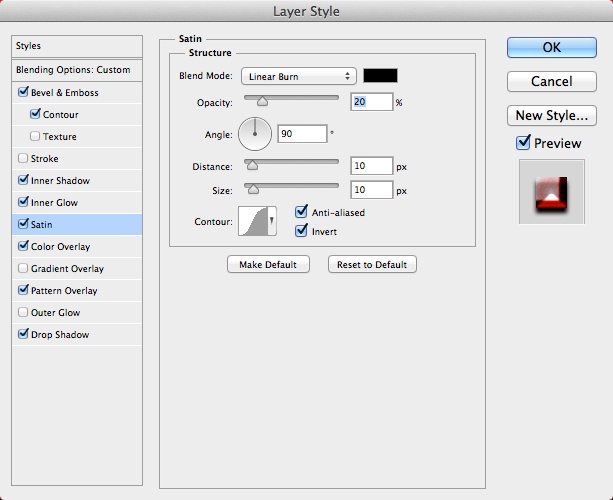Click the Distance value field

pos(371,166)
